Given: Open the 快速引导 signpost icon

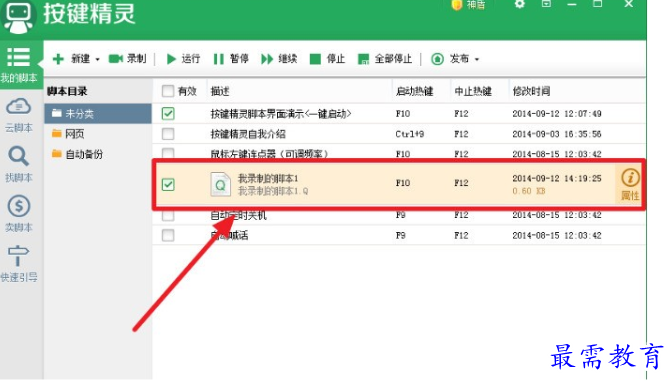Looking at the screenshot, I should pos(18,264).
